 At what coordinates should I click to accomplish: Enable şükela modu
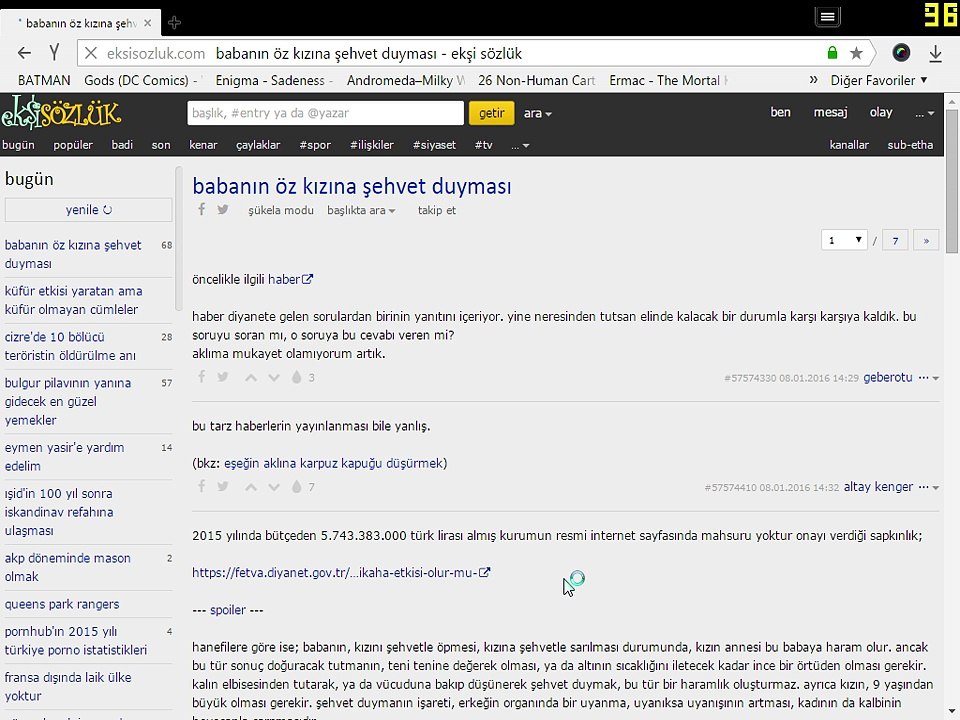click(x=280, y=210)
